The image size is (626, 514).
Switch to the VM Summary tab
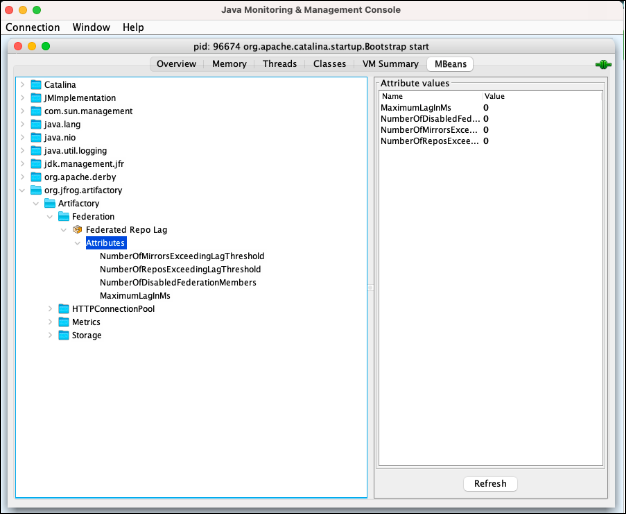coord(390,64)
